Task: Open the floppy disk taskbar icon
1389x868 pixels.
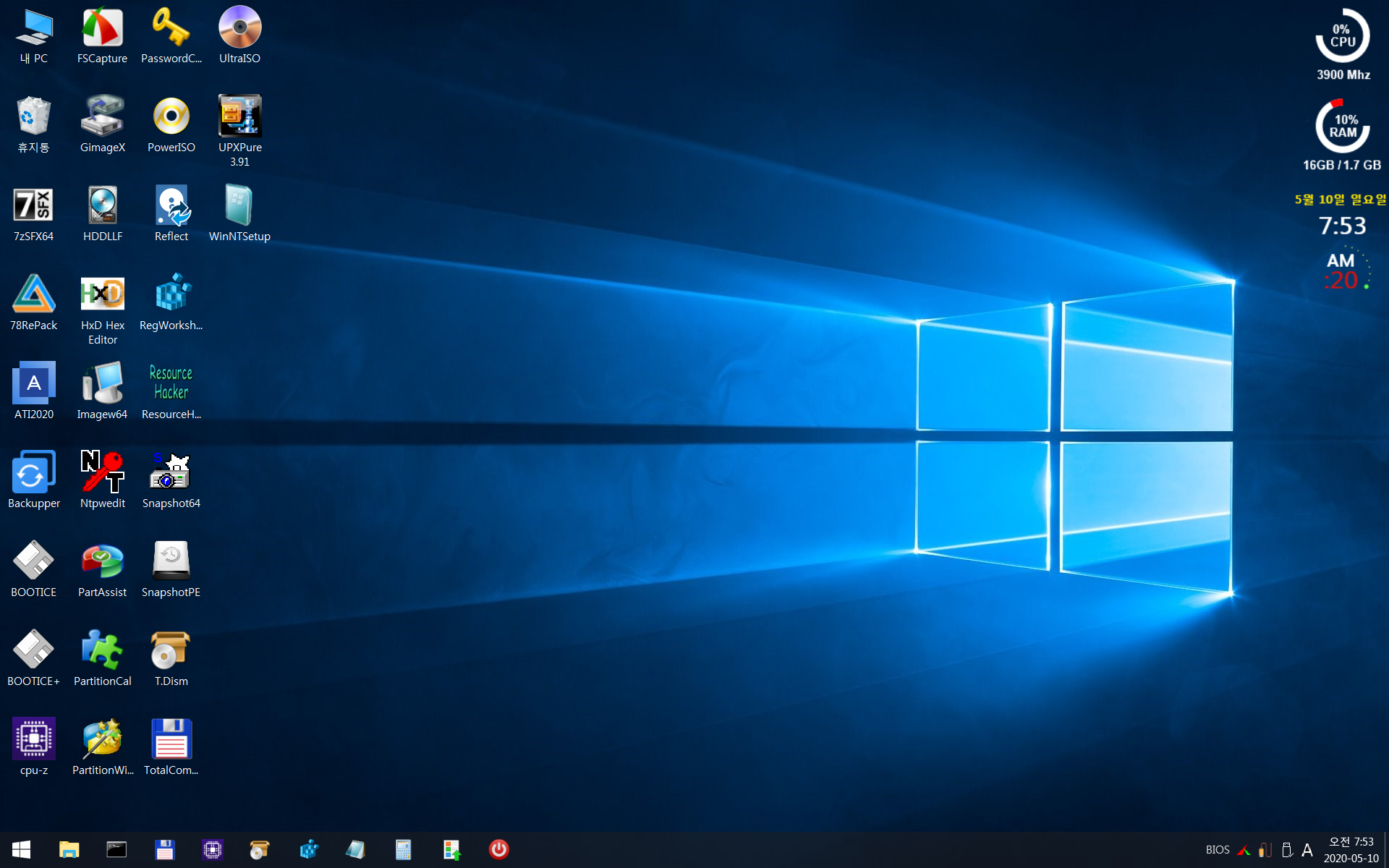Action: [165, 849]
